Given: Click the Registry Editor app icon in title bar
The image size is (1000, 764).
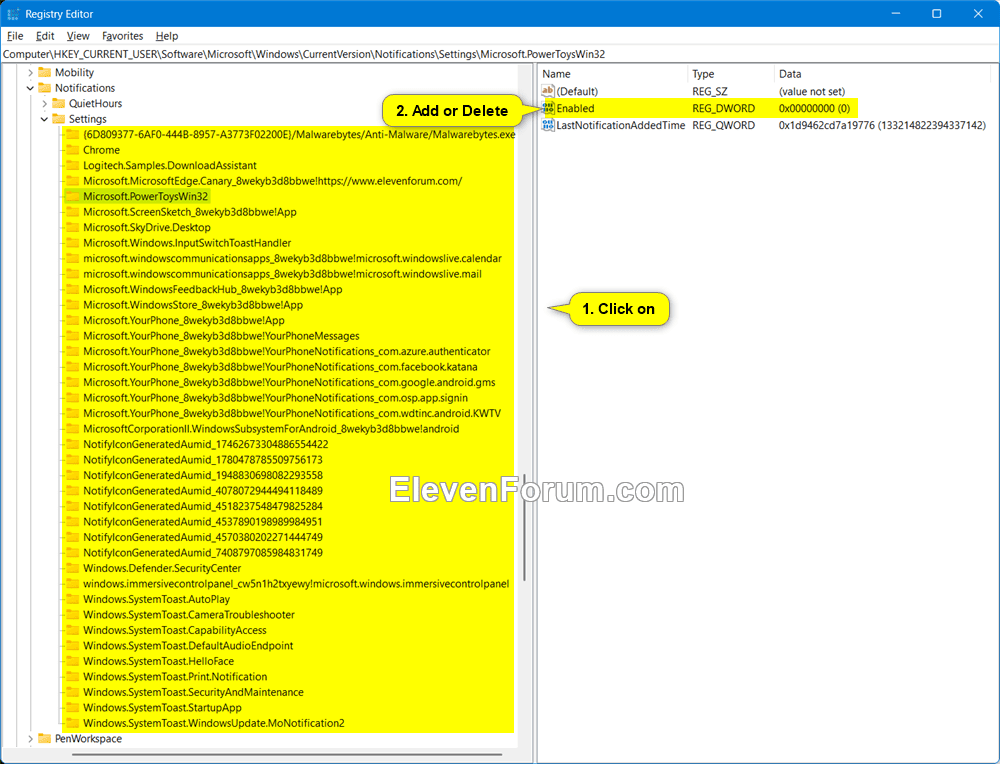Looking at the screenshot, I should tap(13, 14).
